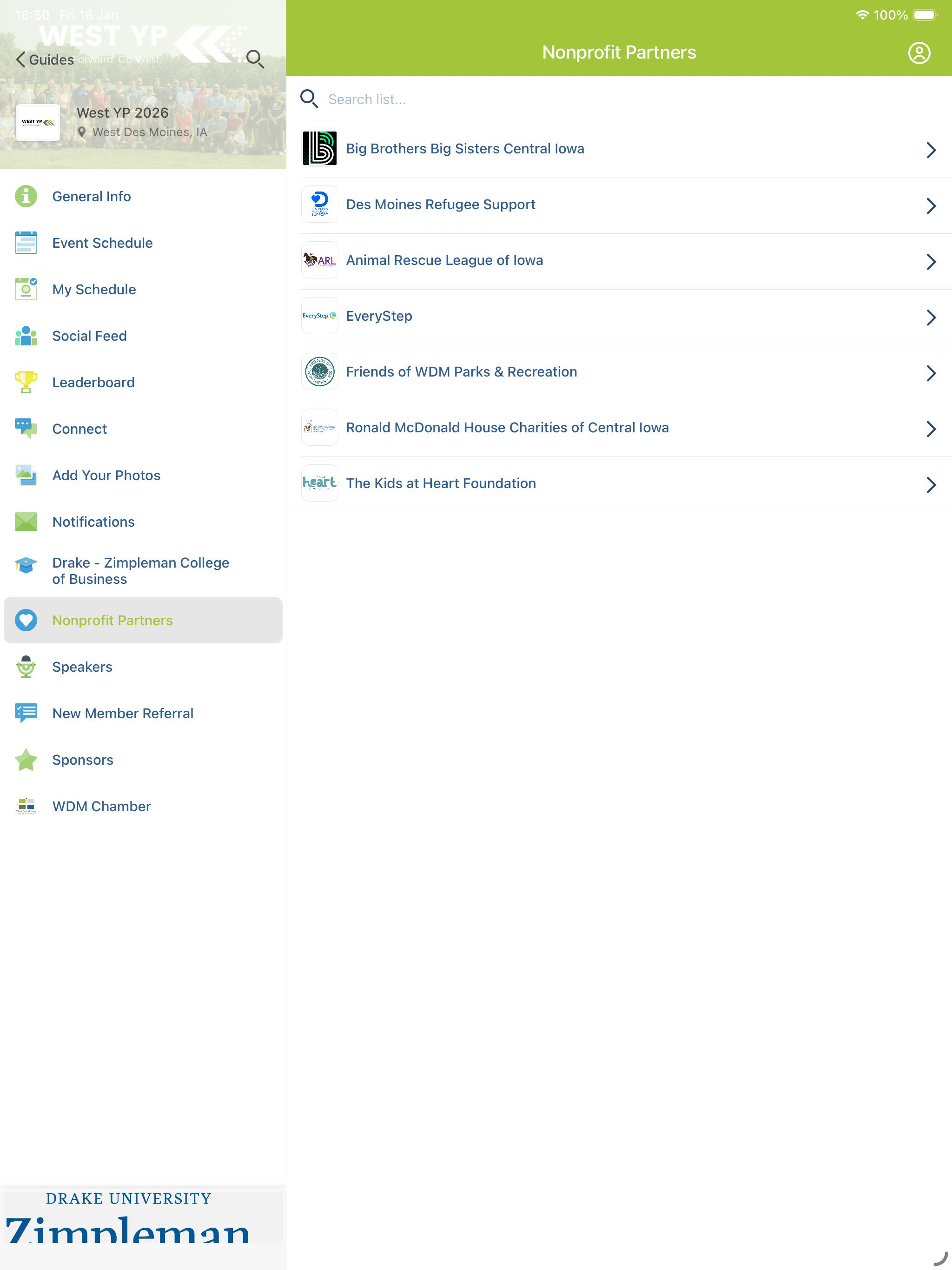Viewport: 952px width, 1270px height.
Task: Tap the Leaderboard trophy icon
Action: (26, 383)
